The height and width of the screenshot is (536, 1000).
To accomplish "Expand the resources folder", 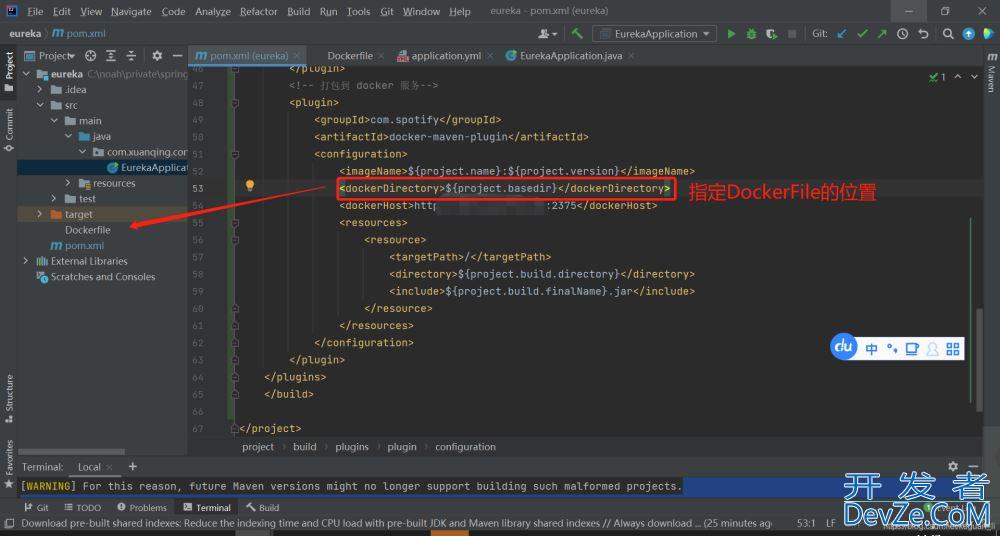I will (x=69, y=183).
